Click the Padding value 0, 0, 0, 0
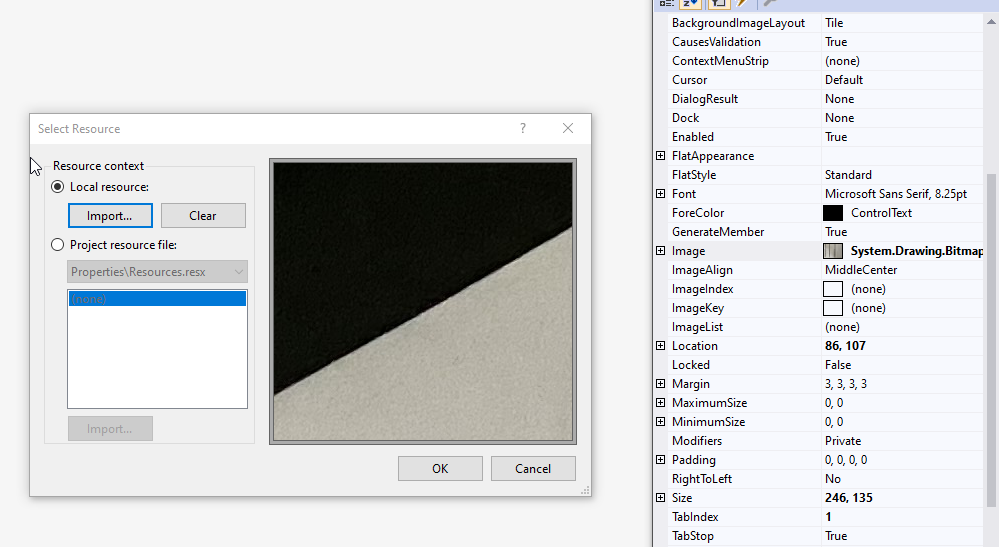 pyautogui.click(x=845, y=460)
